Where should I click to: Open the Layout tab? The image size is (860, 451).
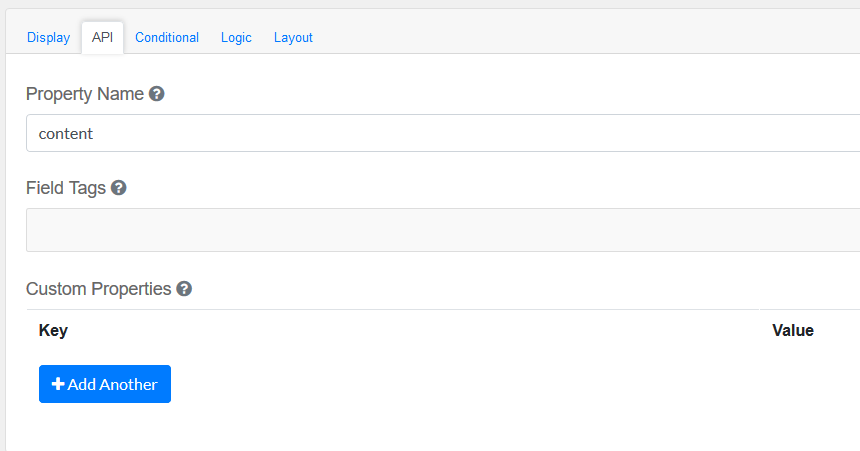293,37
